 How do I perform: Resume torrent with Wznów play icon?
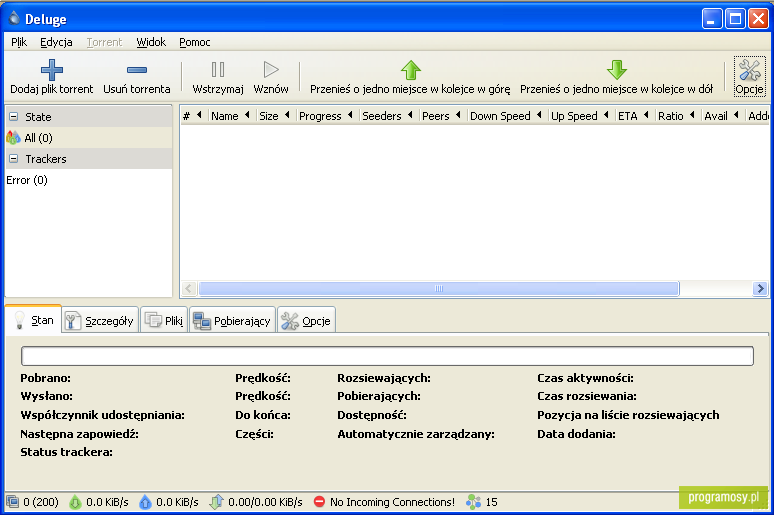(x=271, y=70)
